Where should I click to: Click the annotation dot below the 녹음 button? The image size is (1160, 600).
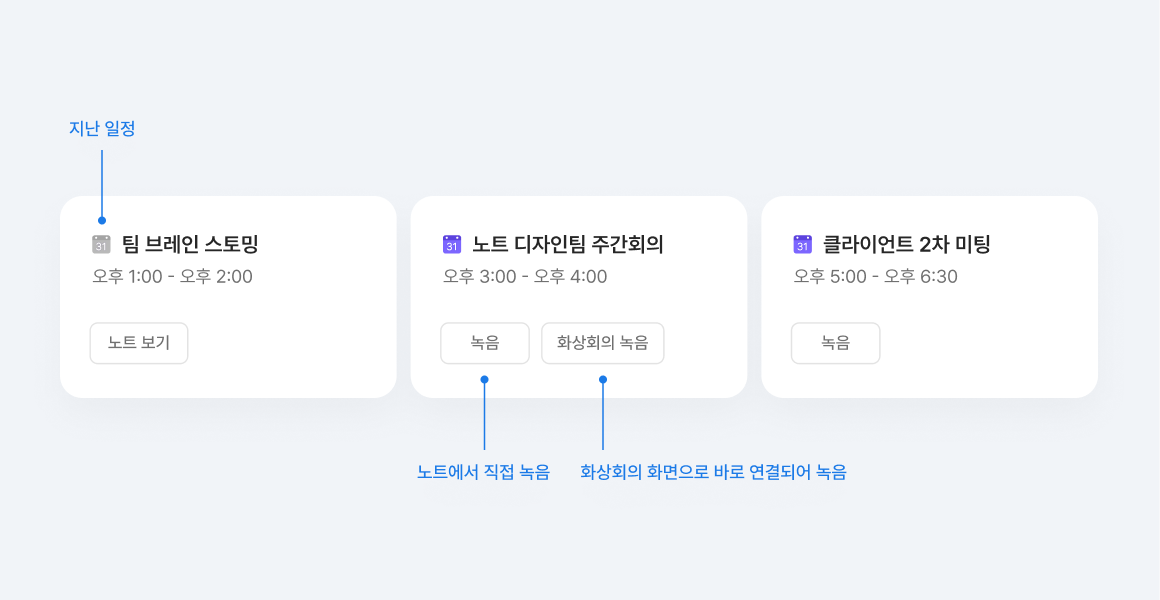tap(484, 378)
